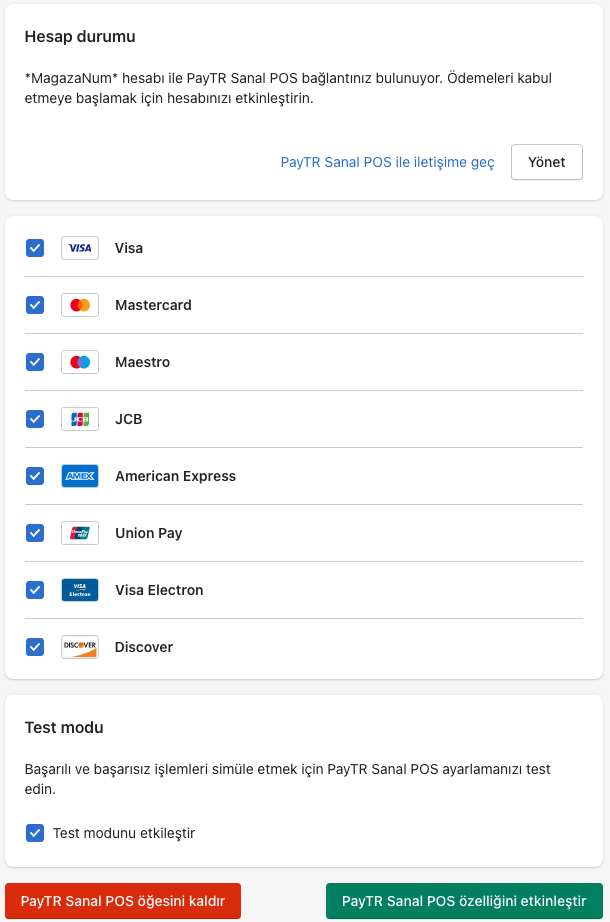Click green 'PayTR Sanal POS özelliğini etkinleştir' button
This screenshot has width=610, height=922.
[464, 901]
